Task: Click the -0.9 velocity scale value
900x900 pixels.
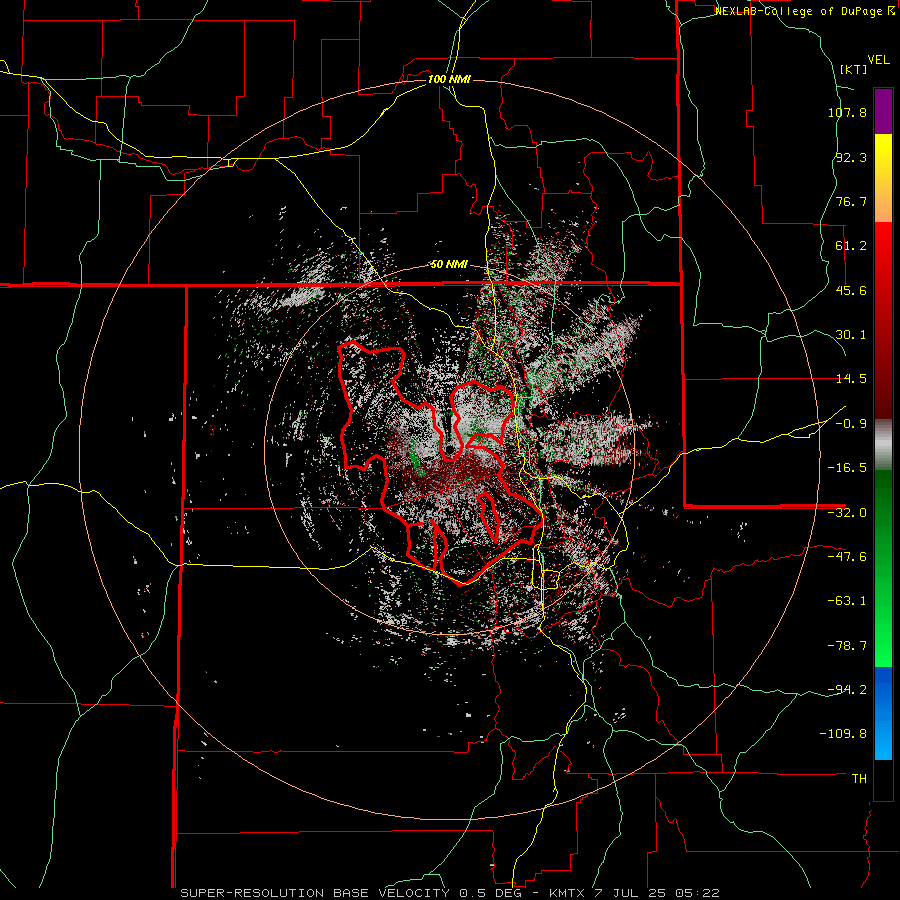Action: [x=851, y=424]
